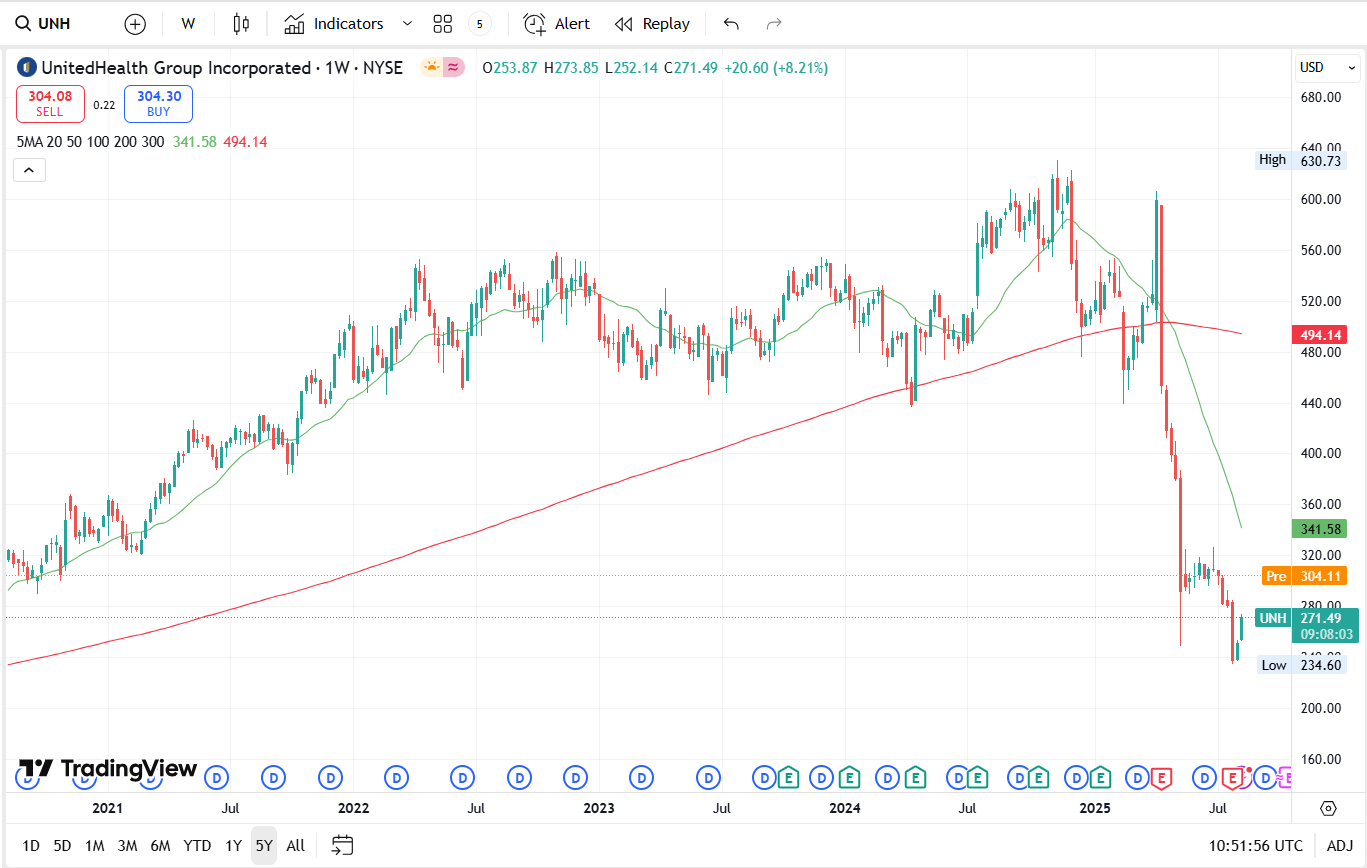Switch to the YTD time range
The height and width of the screenshot is (868, 1367).
point(197,846)
